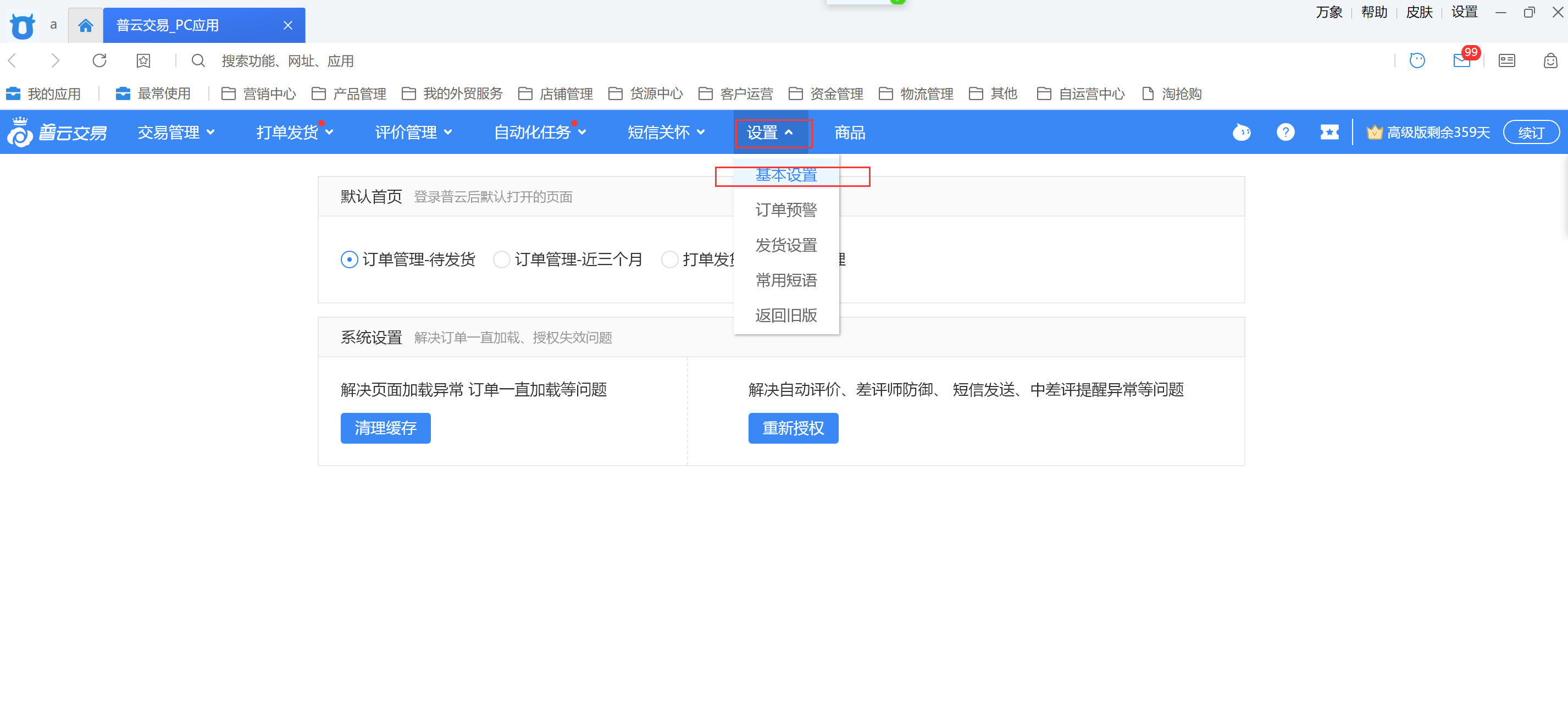Select 订单管理-近三个月 radio option
Viewport: 1568px width, 707px height.
[x=502, y=259]
